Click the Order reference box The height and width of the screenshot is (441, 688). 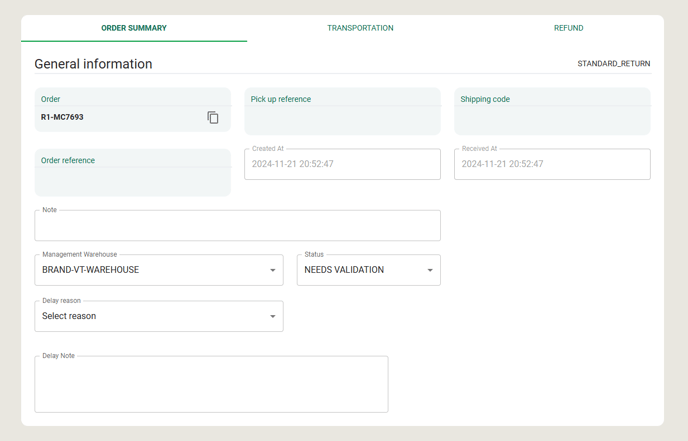(x=133, y=172)
